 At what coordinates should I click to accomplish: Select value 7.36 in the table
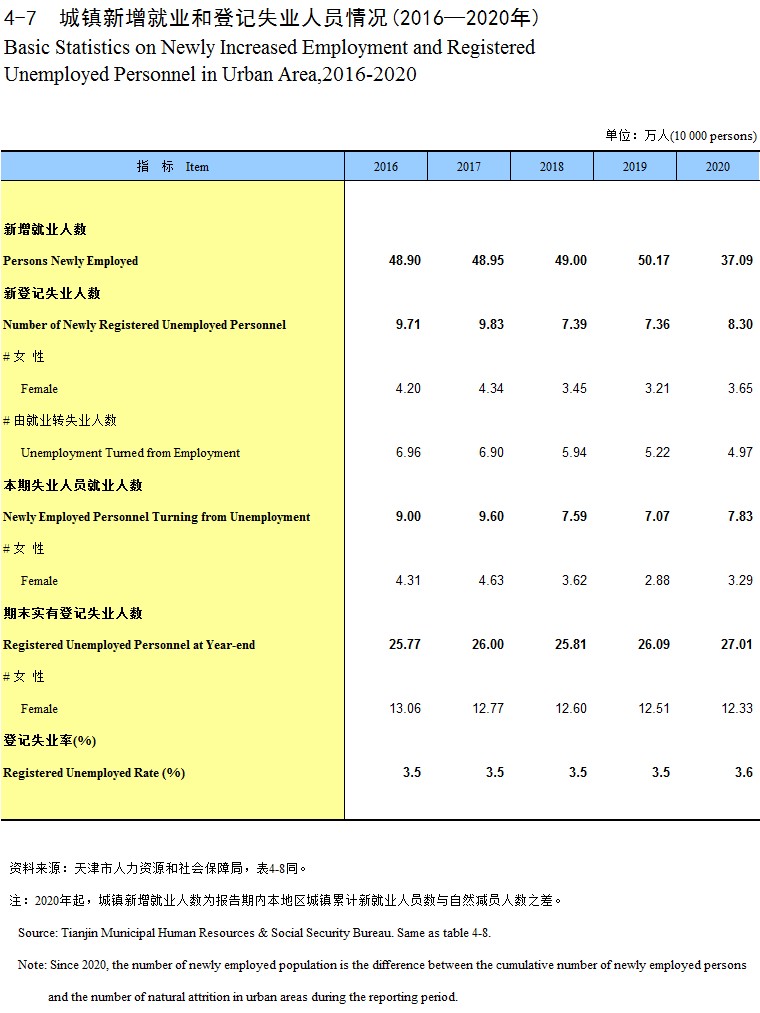pyautogui.click(x=657, y=324)
